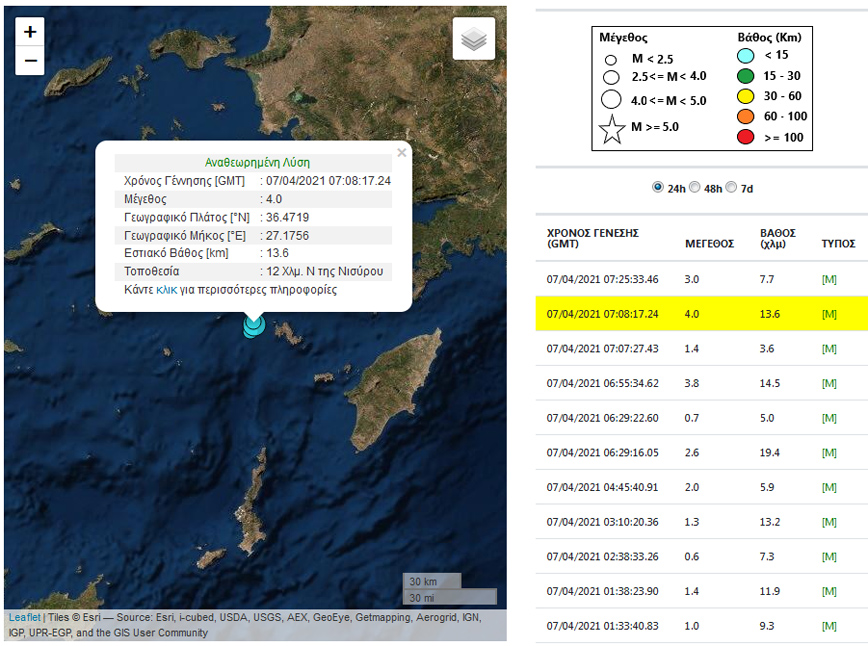
Task: Open [M] link for the 07:25:33.46 event
Action: [x=829, y=279]
